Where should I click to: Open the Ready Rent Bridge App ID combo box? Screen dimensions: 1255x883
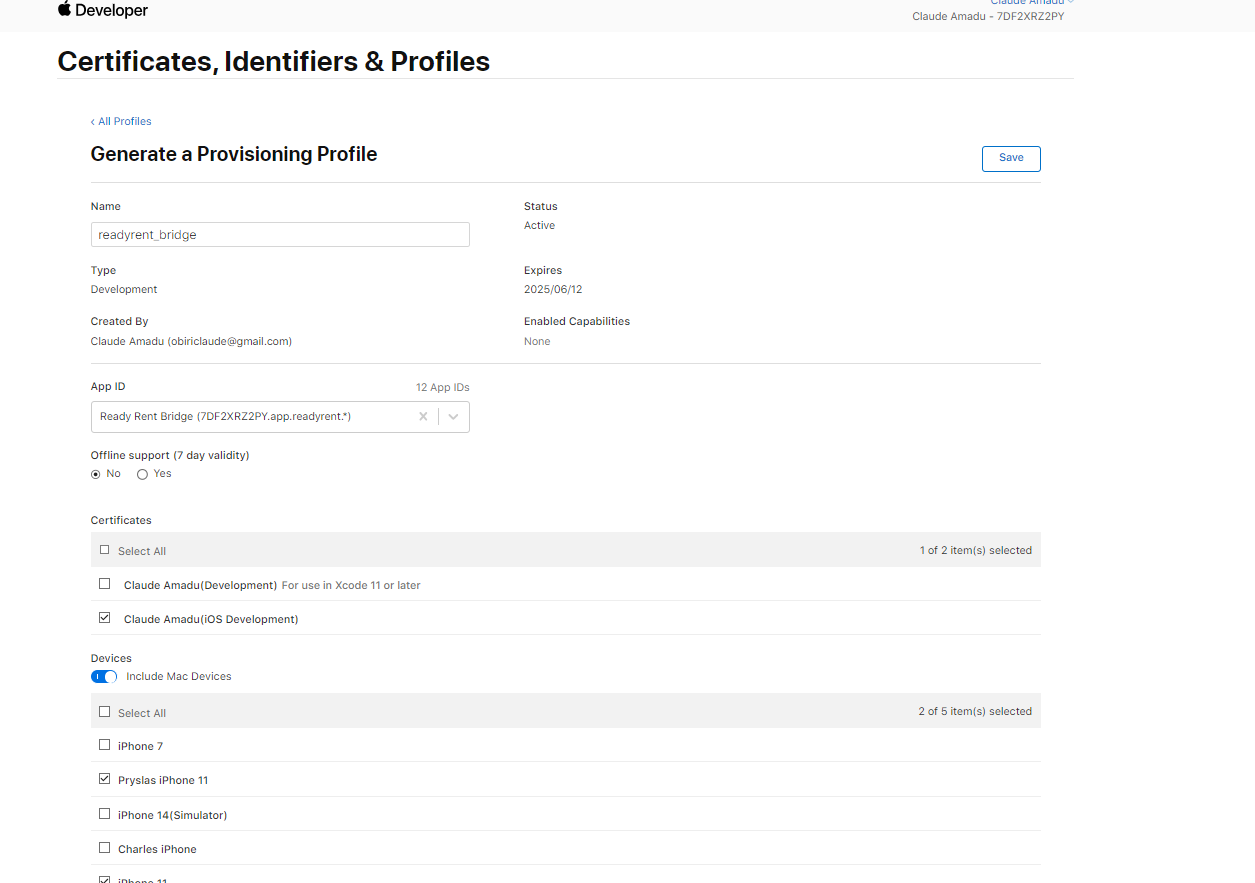coord(250,417)
